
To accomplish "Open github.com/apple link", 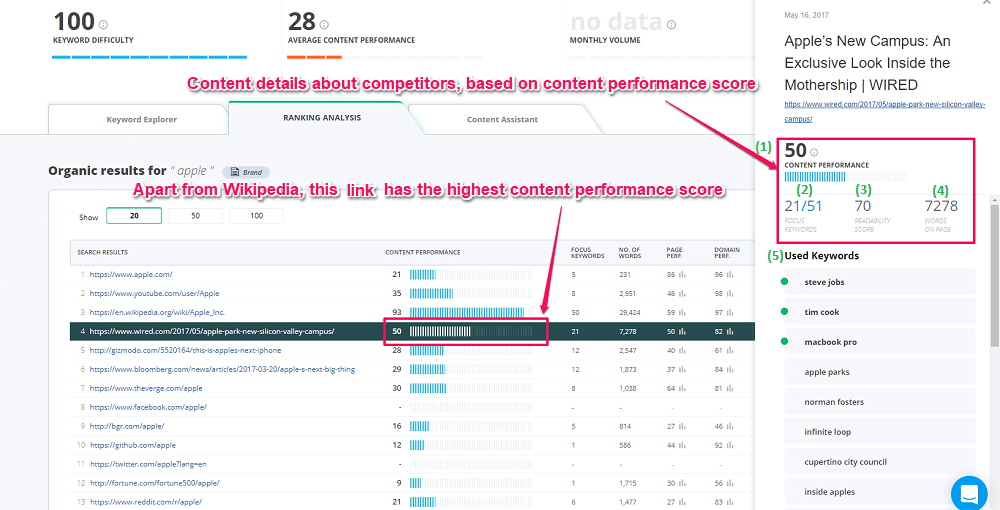I will 133,445.
